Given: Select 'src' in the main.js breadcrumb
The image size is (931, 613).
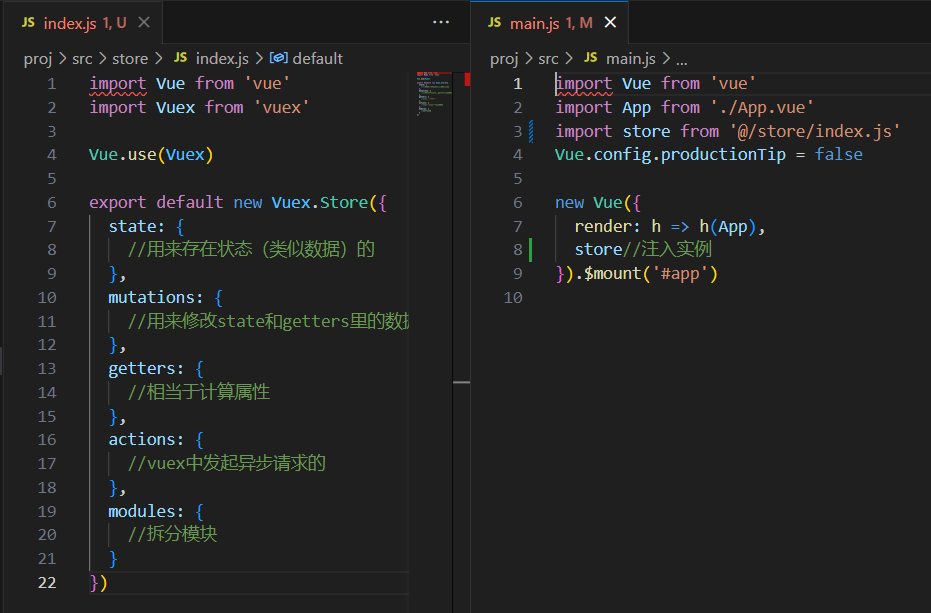Looking at the screenshot, I should click(x=548, y=59).
